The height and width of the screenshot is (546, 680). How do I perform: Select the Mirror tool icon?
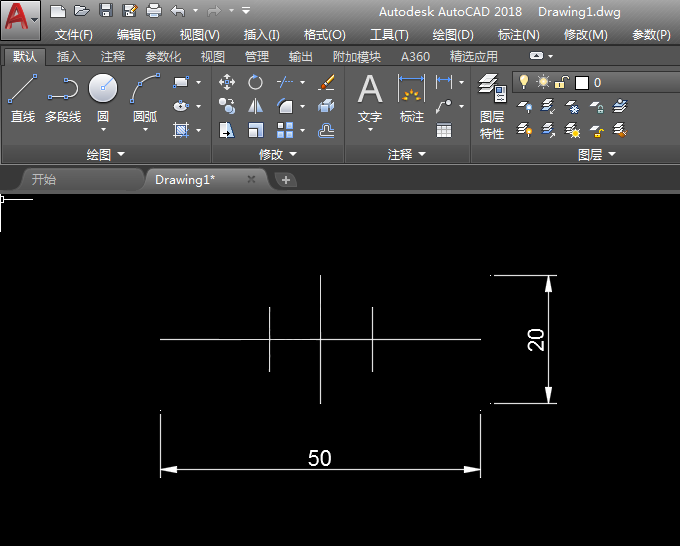(256, 106)
